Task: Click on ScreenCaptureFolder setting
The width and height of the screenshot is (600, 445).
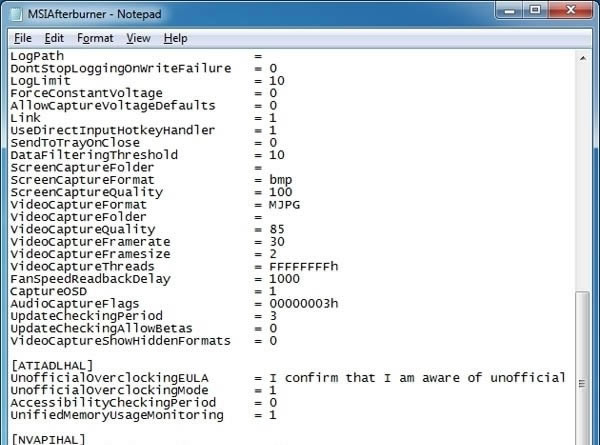Action: tap(82, 168)
